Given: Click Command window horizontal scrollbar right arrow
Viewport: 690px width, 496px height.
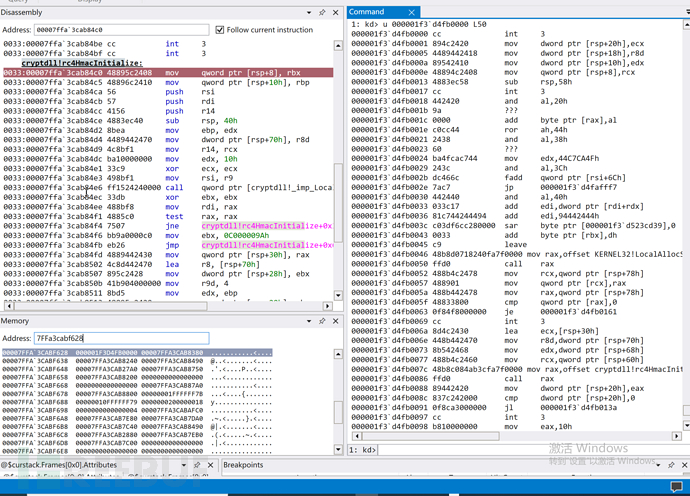Looking at the screenshot, I should 677,436.
